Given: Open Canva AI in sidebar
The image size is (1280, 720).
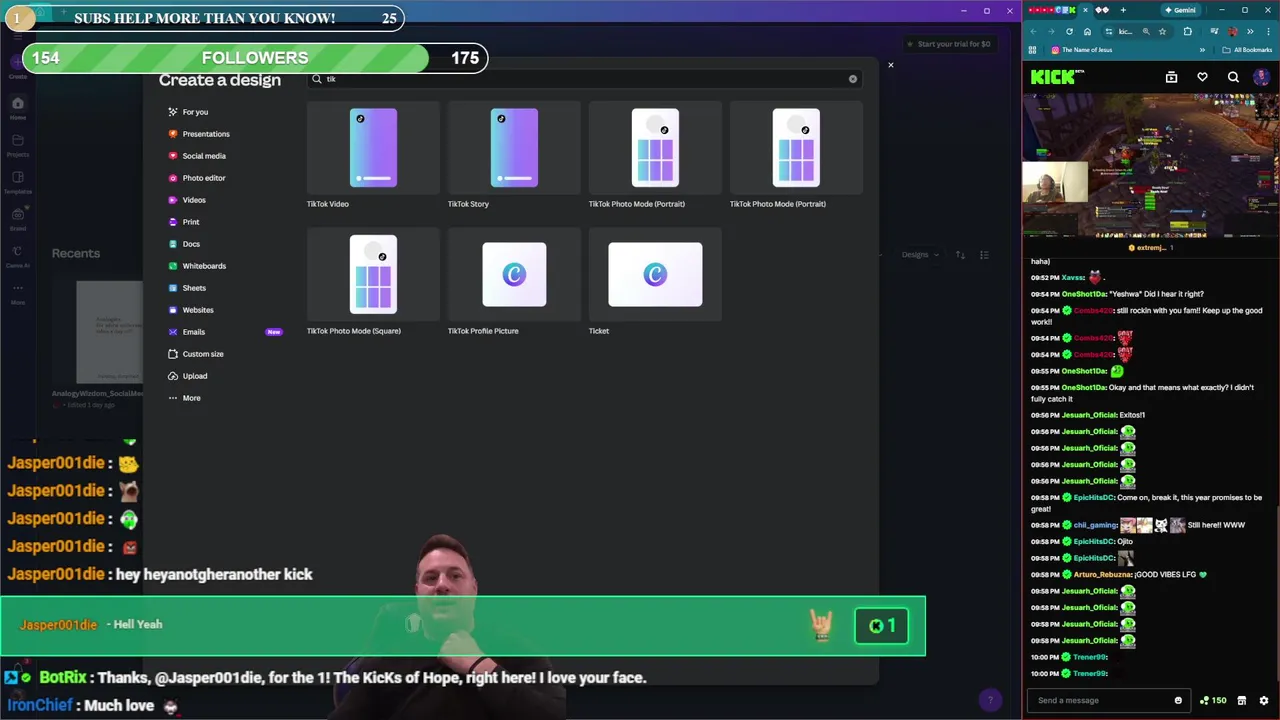Looking at the screenshot, I should [18, 256].
